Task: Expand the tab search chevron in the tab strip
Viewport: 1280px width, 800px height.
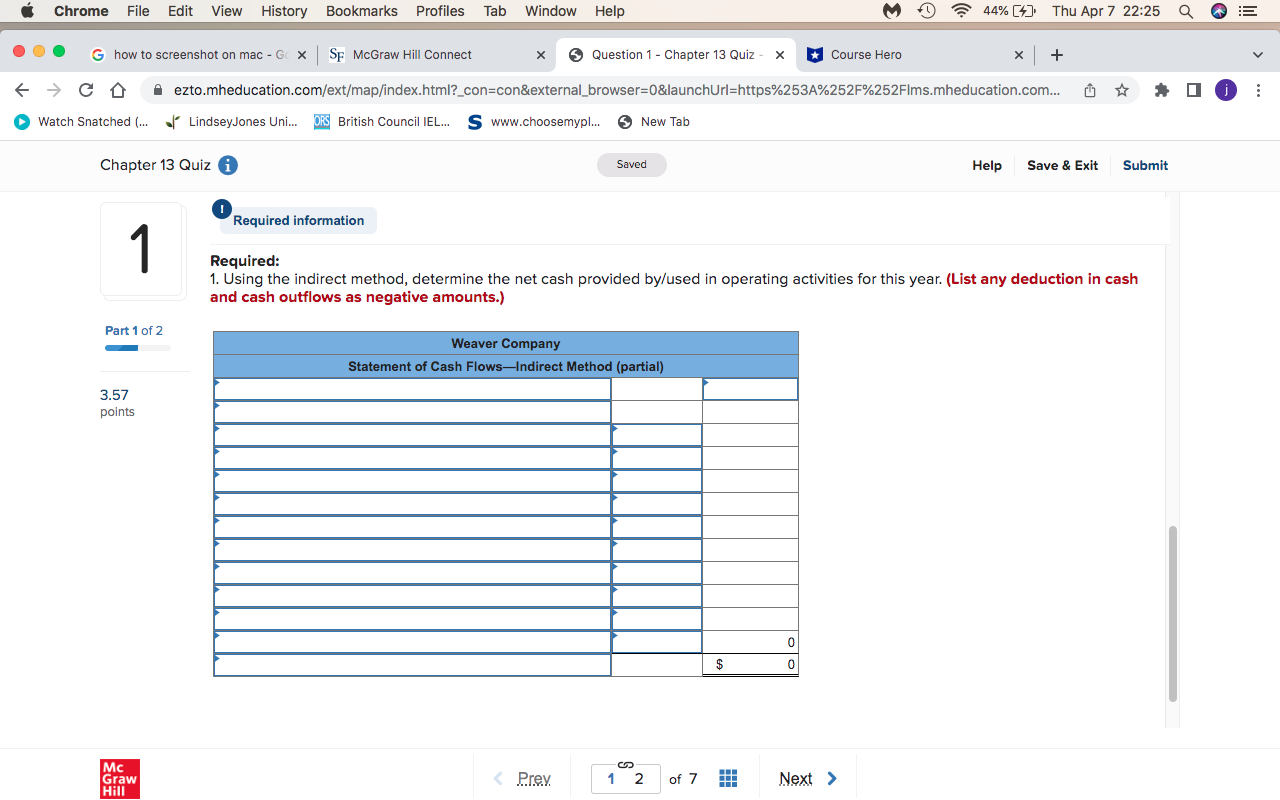Action: click(1258, 55)
